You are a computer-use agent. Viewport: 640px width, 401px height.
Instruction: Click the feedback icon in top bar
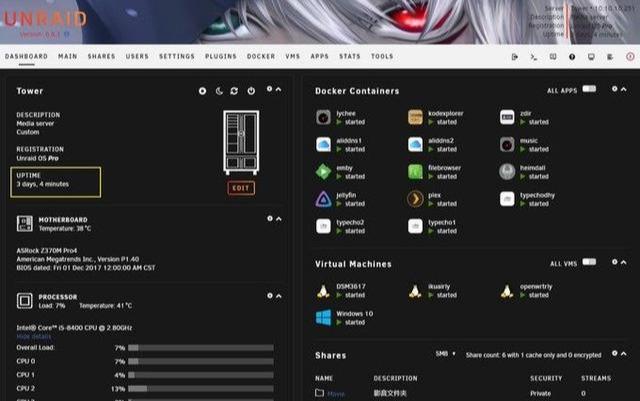553,57
